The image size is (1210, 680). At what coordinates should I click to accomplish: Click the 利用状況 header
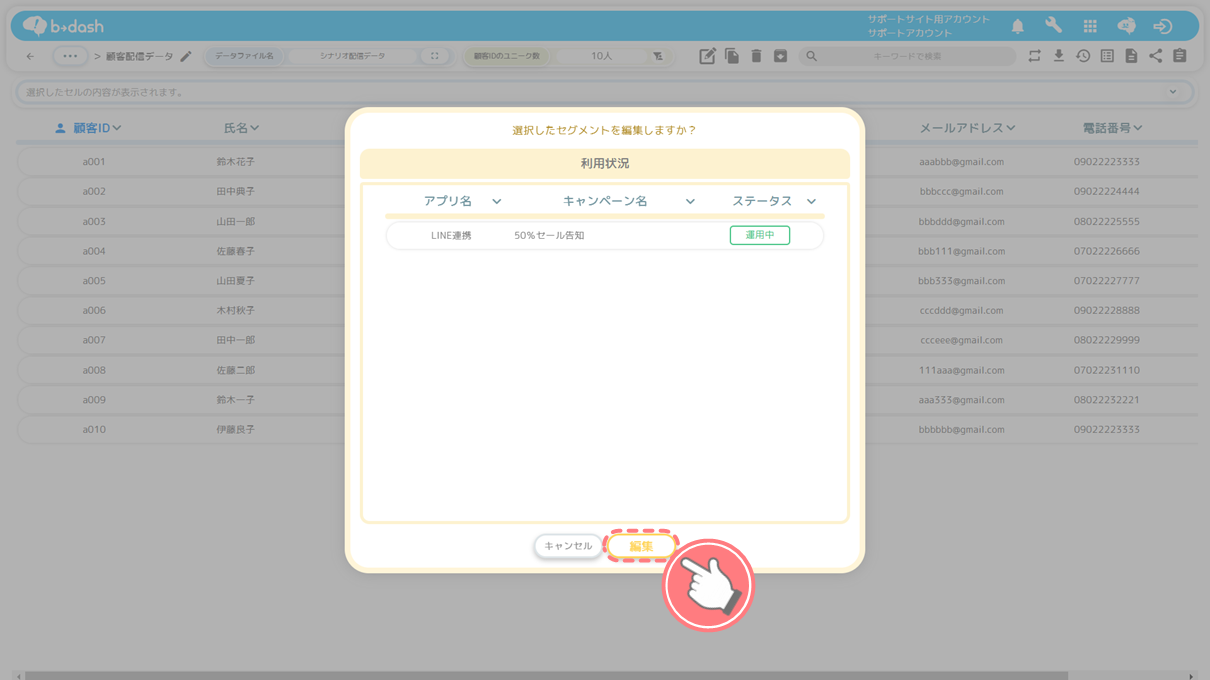coord(605,163)
